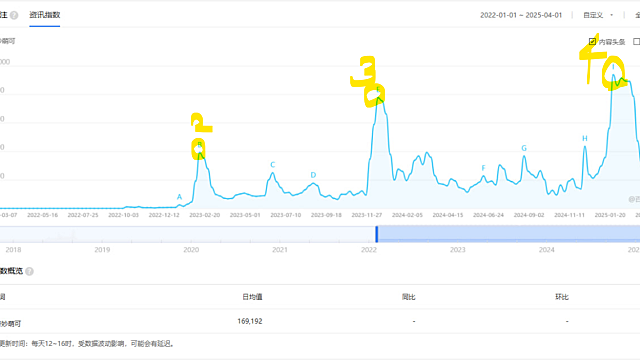This screenshot has height=360, width=640.
Task: Open the 2022-01-01 ~ 2025-04-01 date range picker
Action: click(x=521, y=15)
